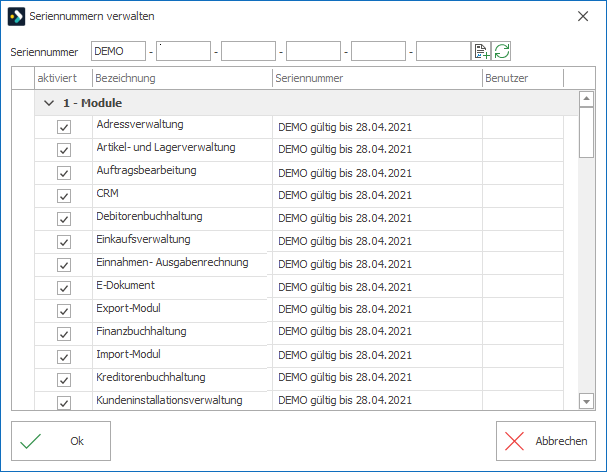Collapse the 1 - Module group
This screenshot has width=607, height=472.
tap(49, 103)
